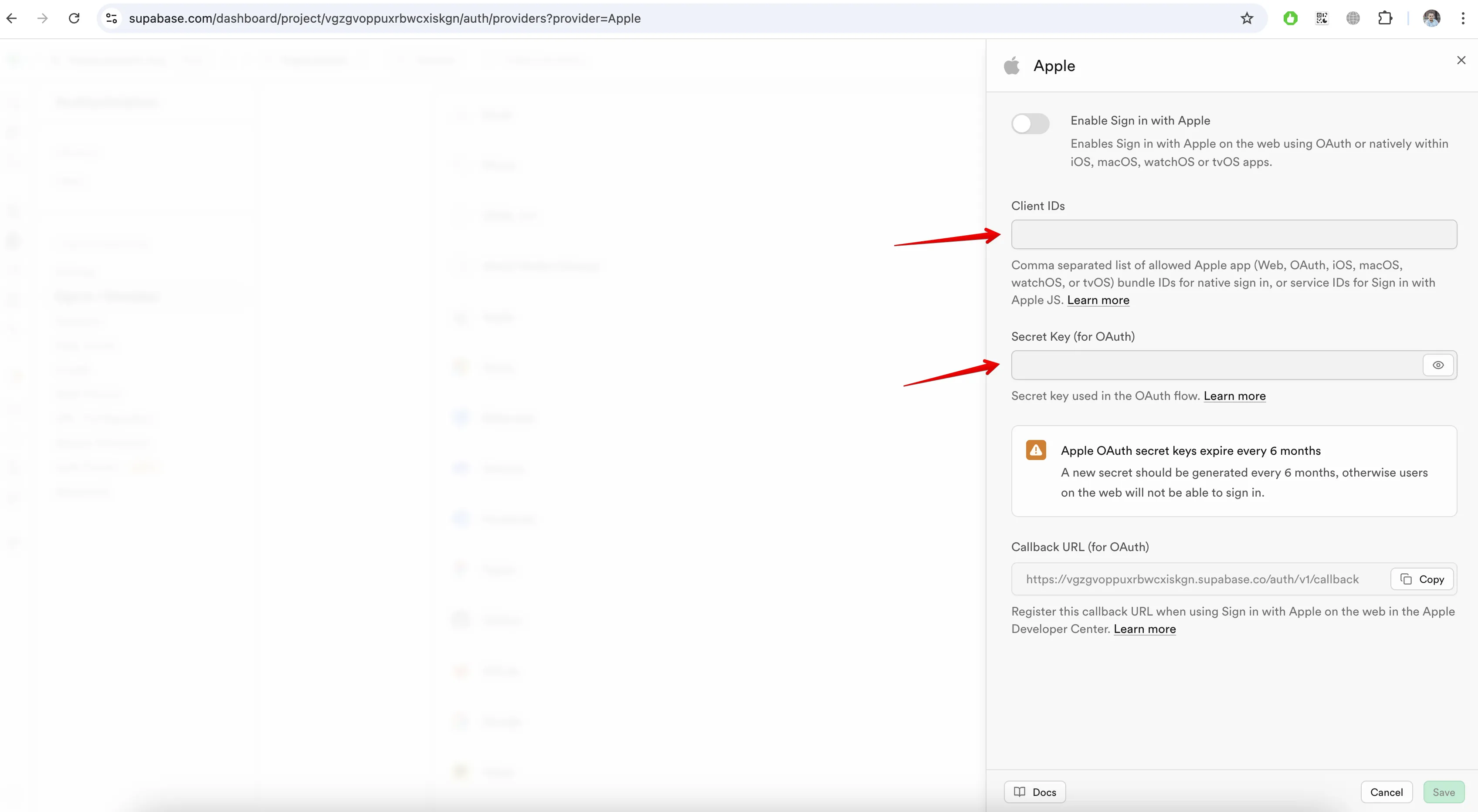Cancel the Apple provider changes
Viewport: 1478px width, 812px height.
1387,792
